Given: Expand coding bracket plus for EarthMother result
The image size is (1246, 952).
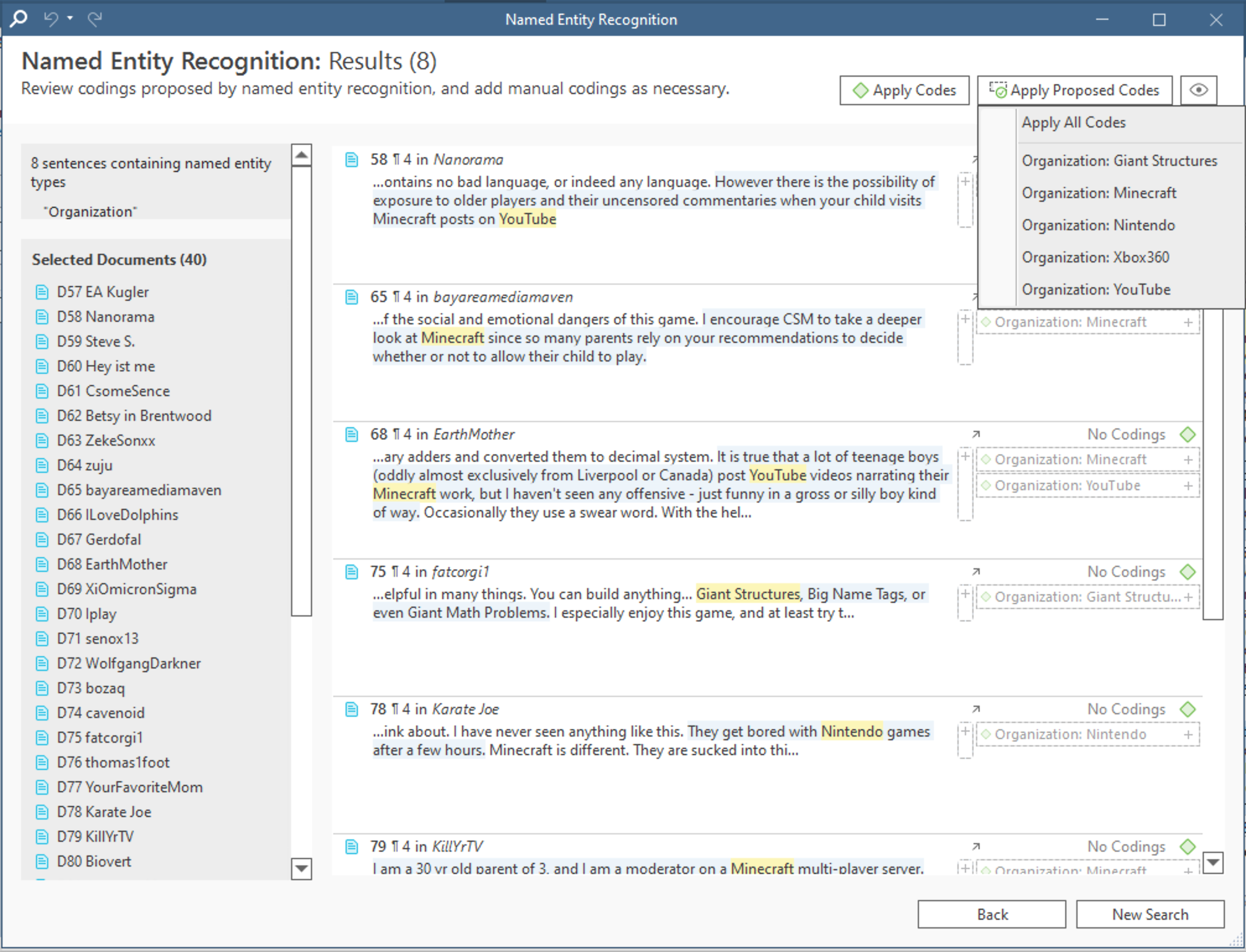Looking at the screenshot, I should pyautogui.click(x=965, y=456).
